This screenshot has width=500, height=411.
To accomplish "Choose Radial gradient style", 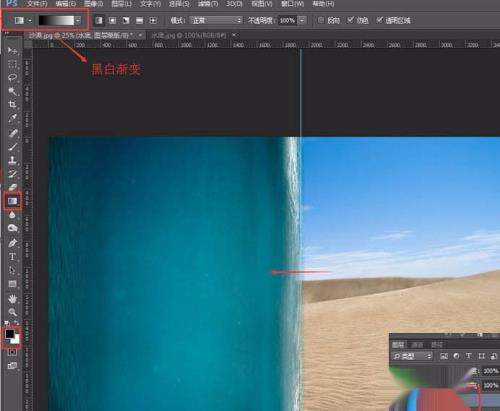I will pyautogui.click(x=112, y=21).
